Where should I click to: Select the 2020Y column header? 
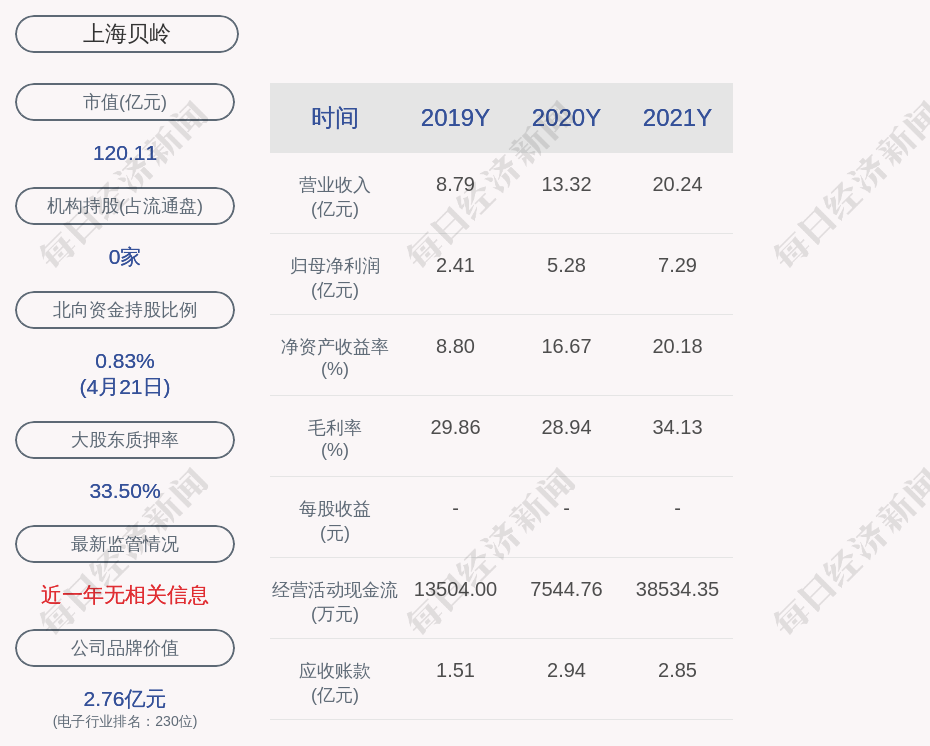pyautogui.click(x=566, y=118)
